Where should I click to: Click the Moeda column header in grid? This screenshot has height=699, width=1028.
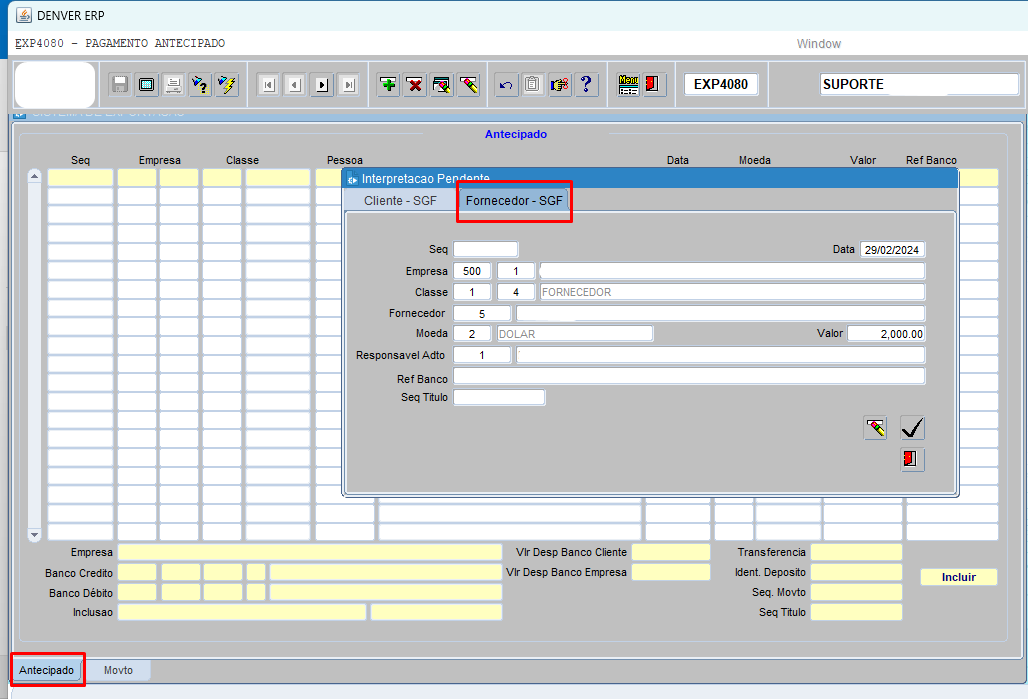click(x=755, y=160)
